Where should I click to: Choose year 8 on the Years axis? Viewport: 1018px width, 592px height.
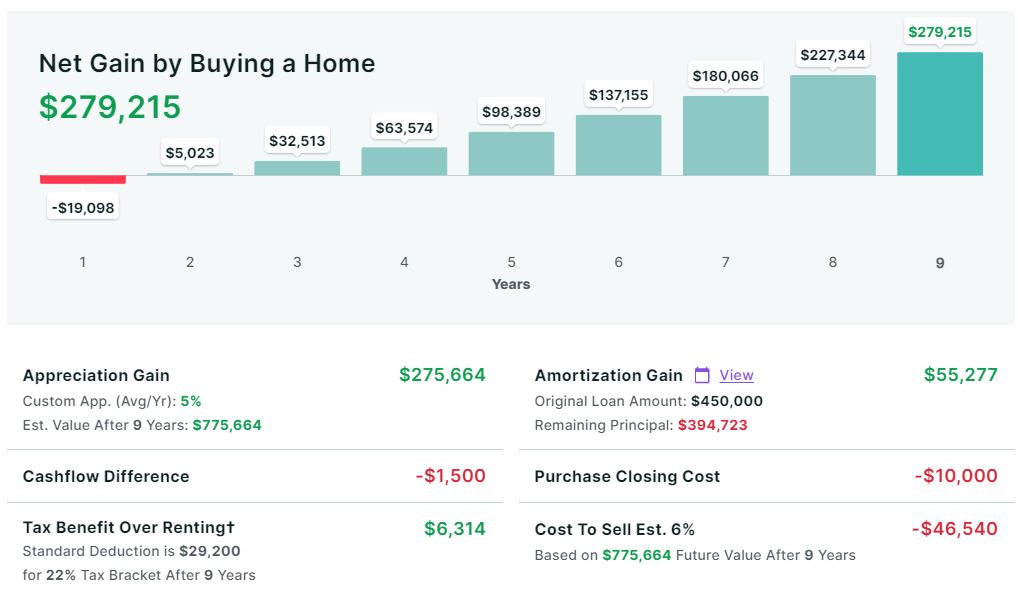point(832,262)
